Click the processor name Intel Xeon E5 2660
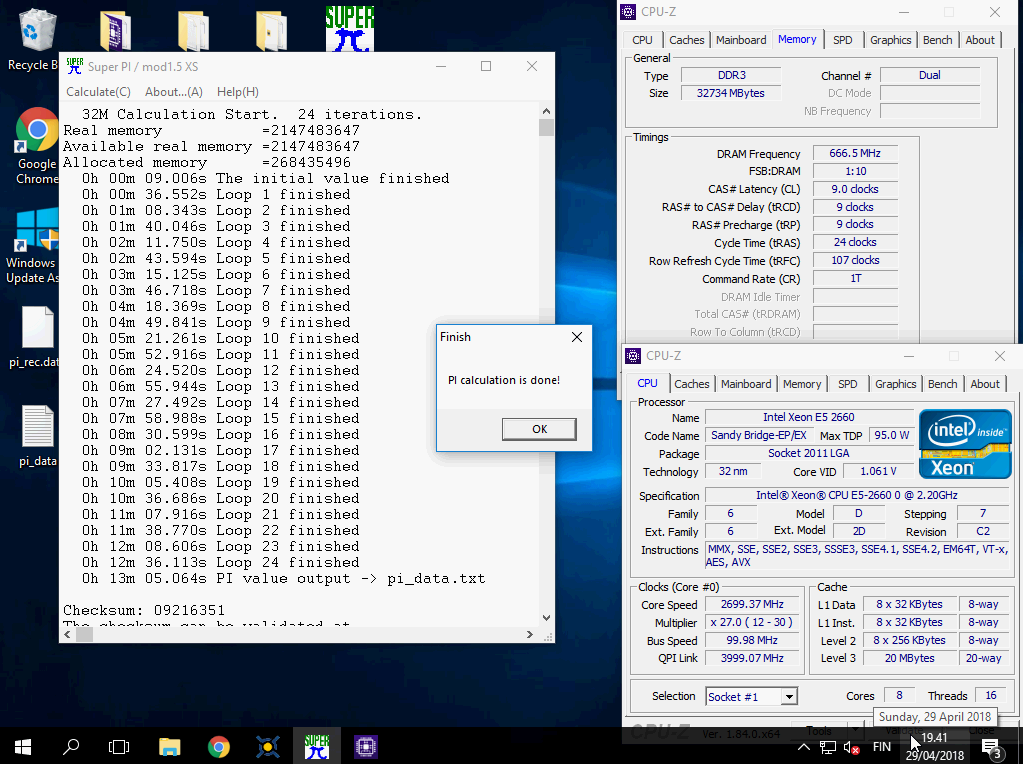1023x764 pixels. tap(809, 417)
